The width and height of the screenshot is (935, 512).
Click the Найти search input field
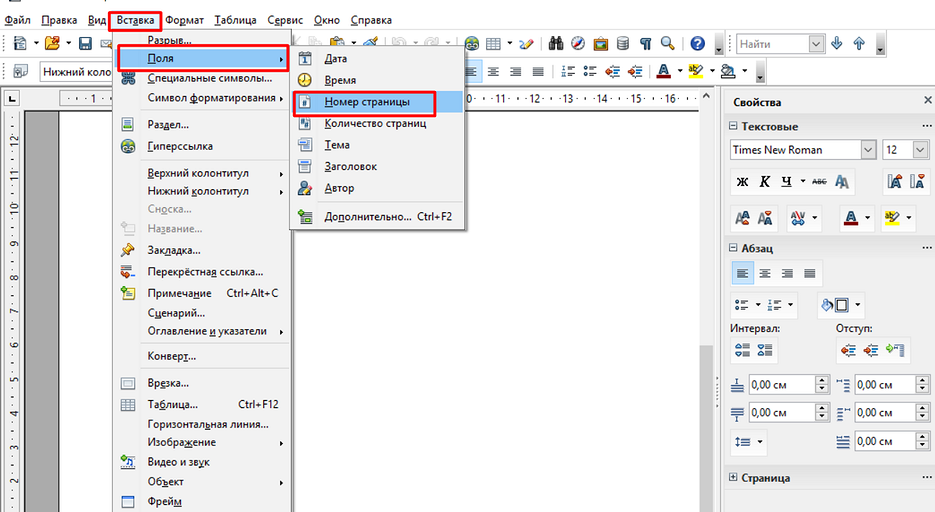(x=772, y=44)
